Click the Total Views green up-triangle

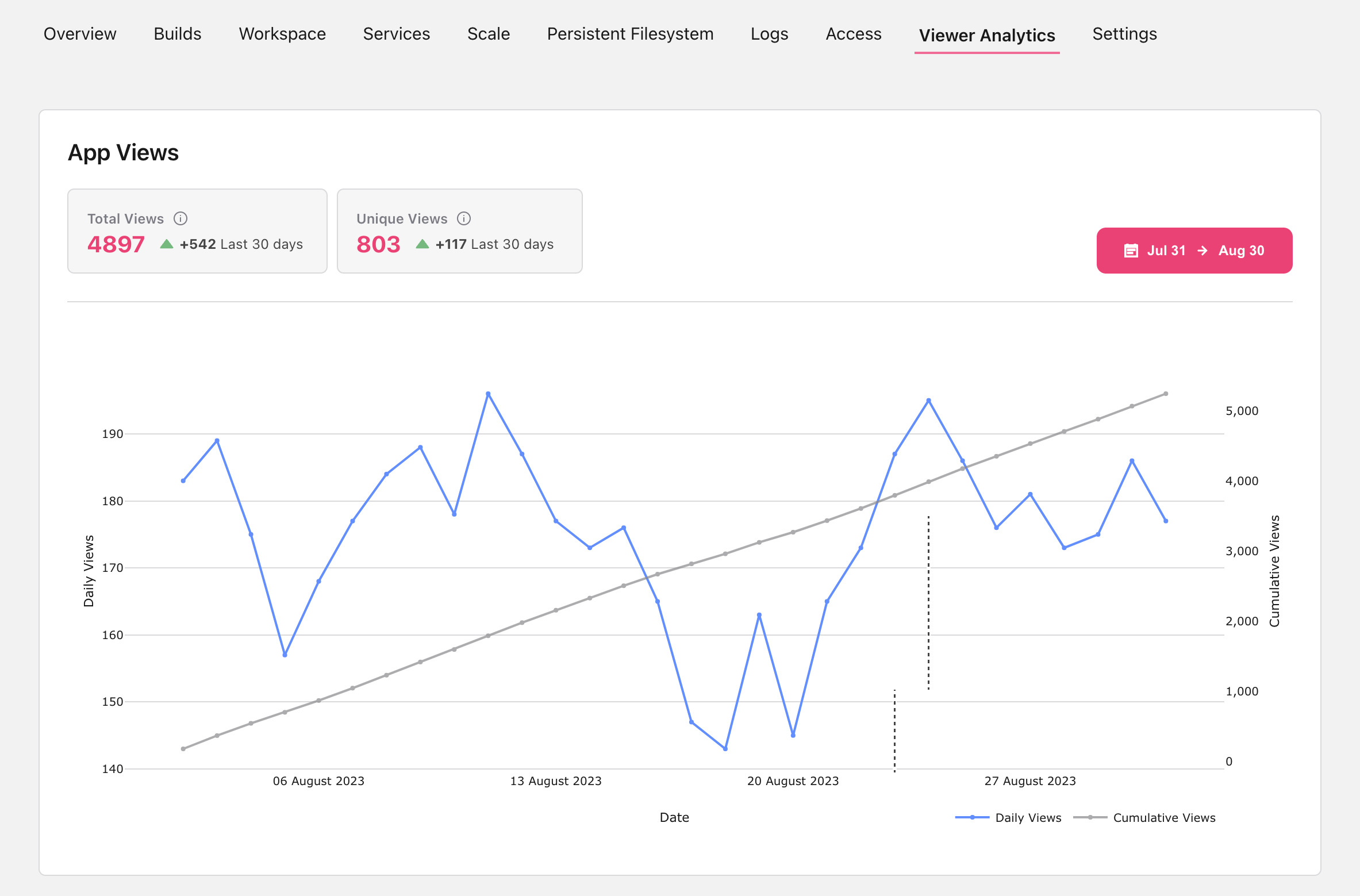[167, 244]
